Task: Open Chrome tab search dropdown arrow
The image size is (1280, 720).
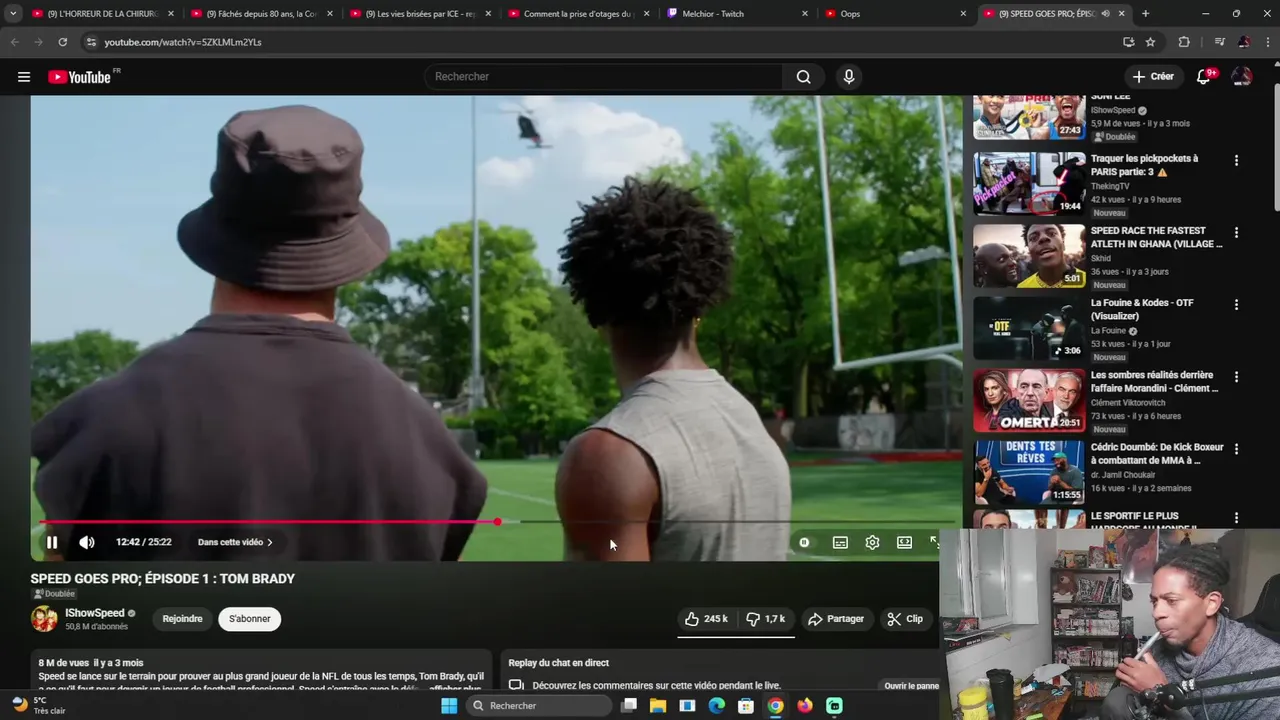Action: click(13, 14)
